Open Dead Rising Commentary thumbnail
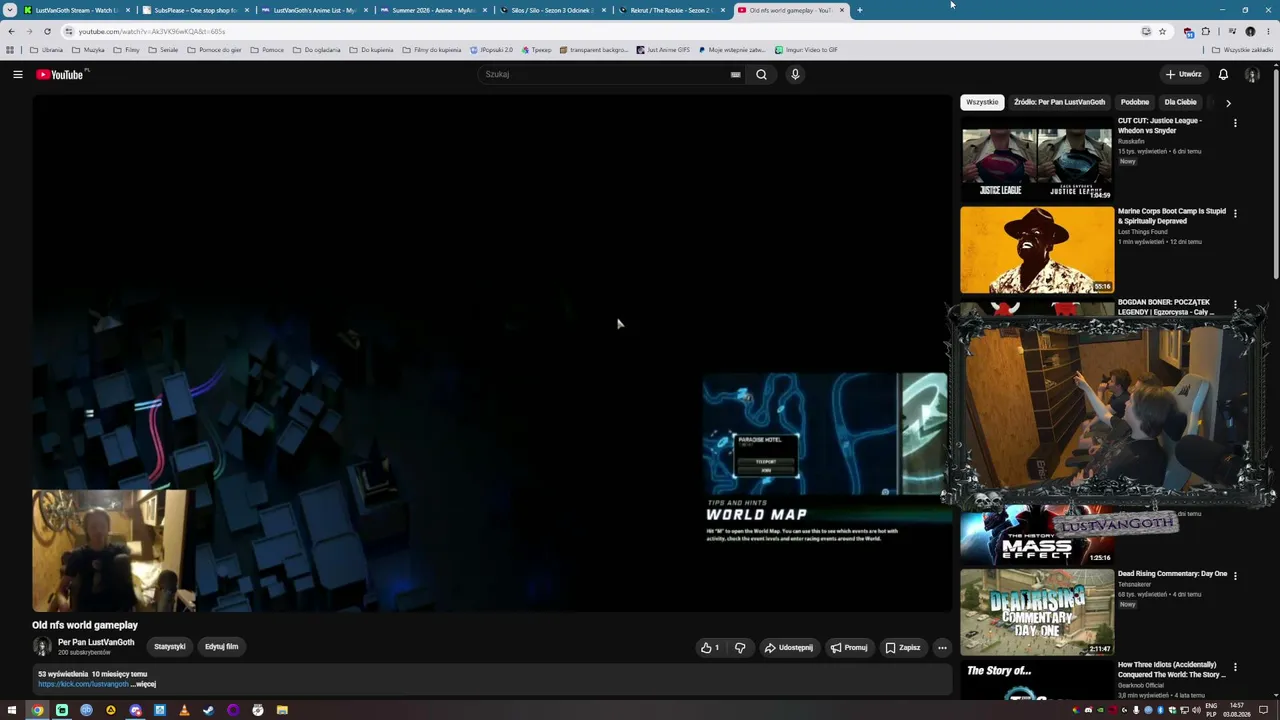 tap(1037, 613)
